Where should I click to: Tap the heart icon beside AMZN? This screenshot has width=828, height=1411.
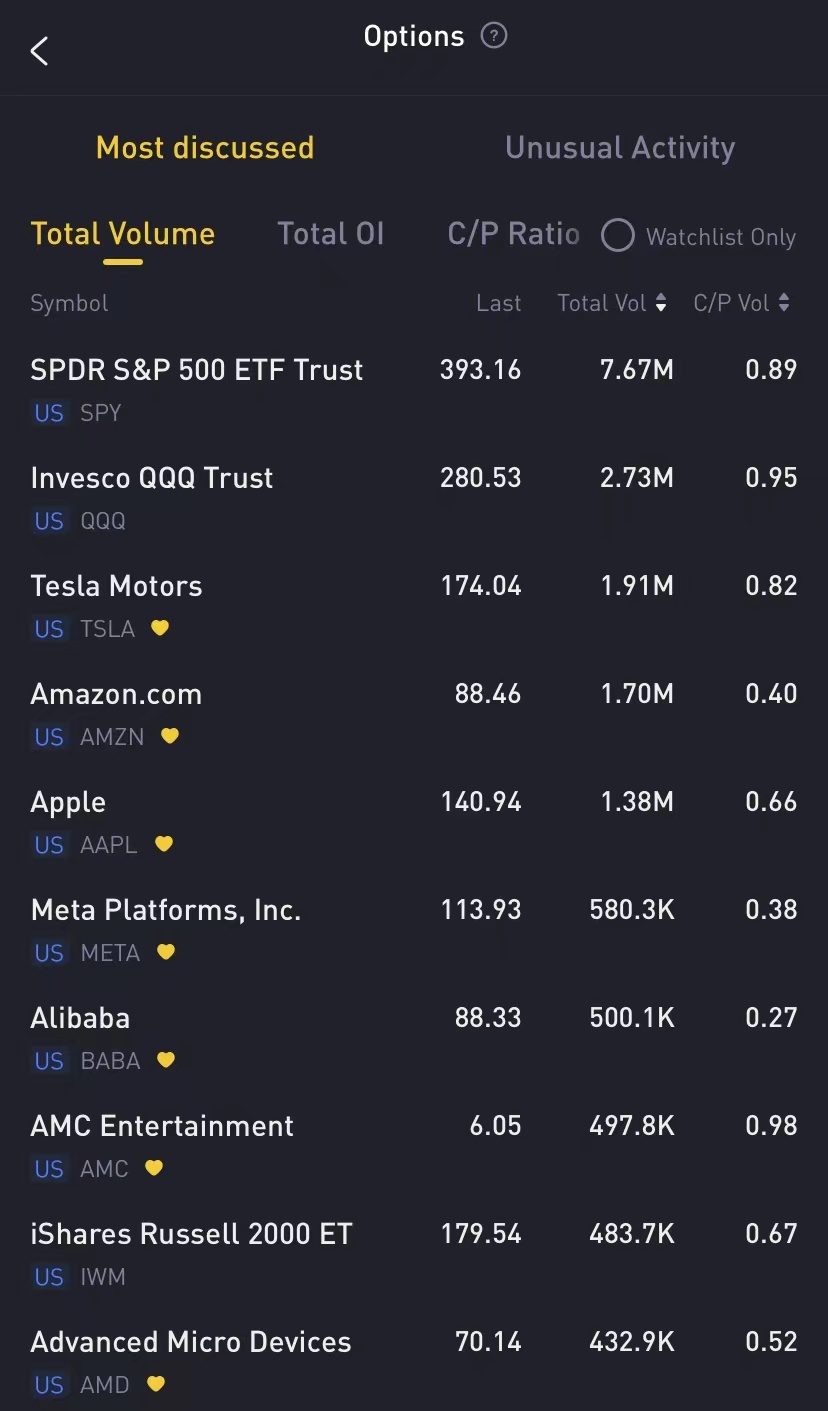170,736
